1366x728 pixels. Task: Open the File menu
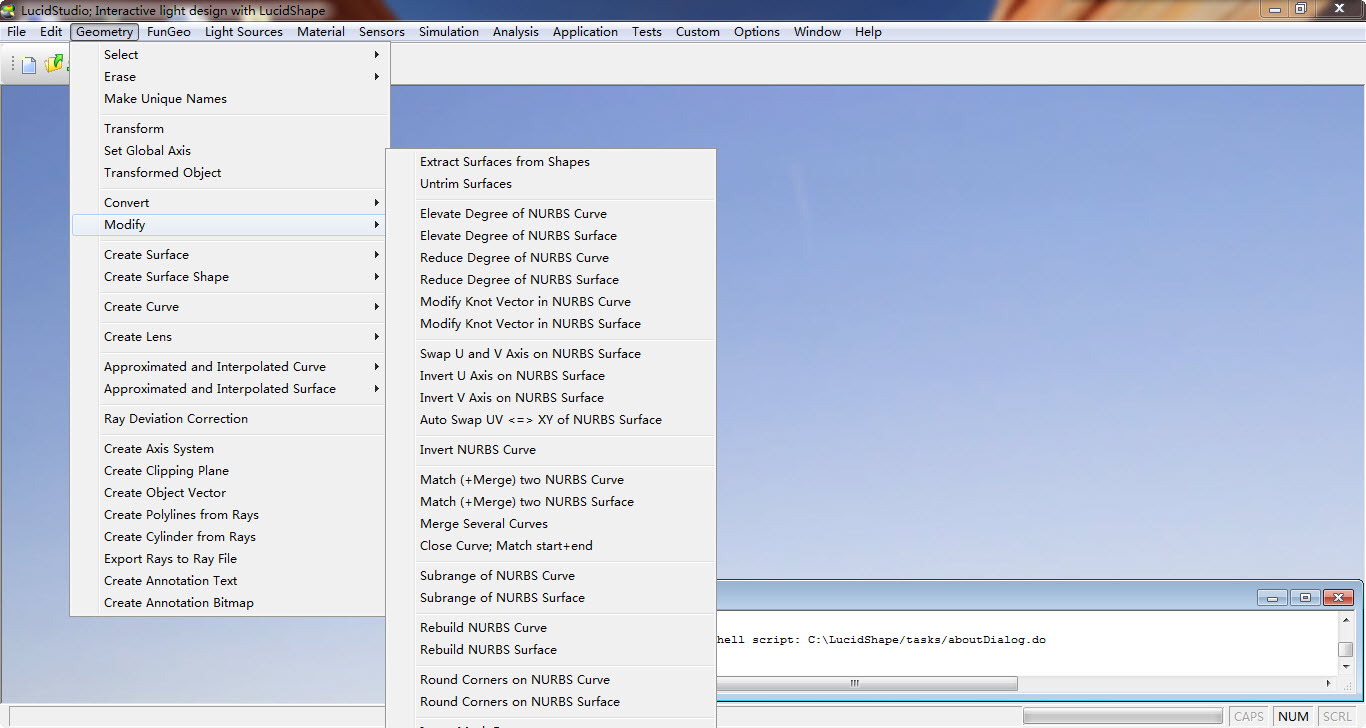click(17, 32)
